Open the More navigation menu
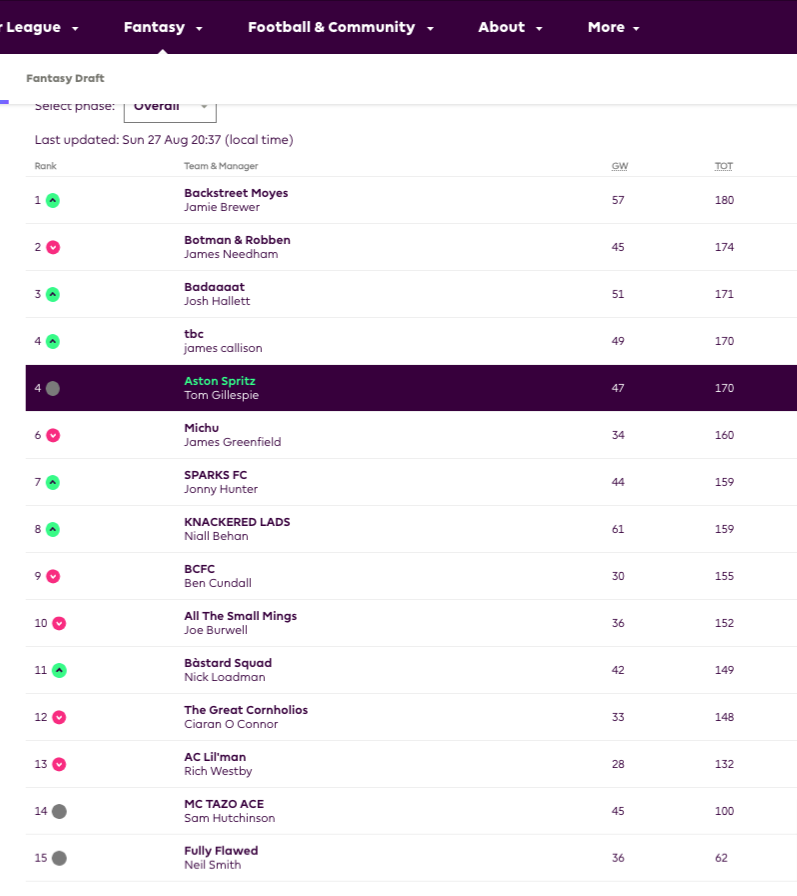Screen dimensions: 797x896 613,27
